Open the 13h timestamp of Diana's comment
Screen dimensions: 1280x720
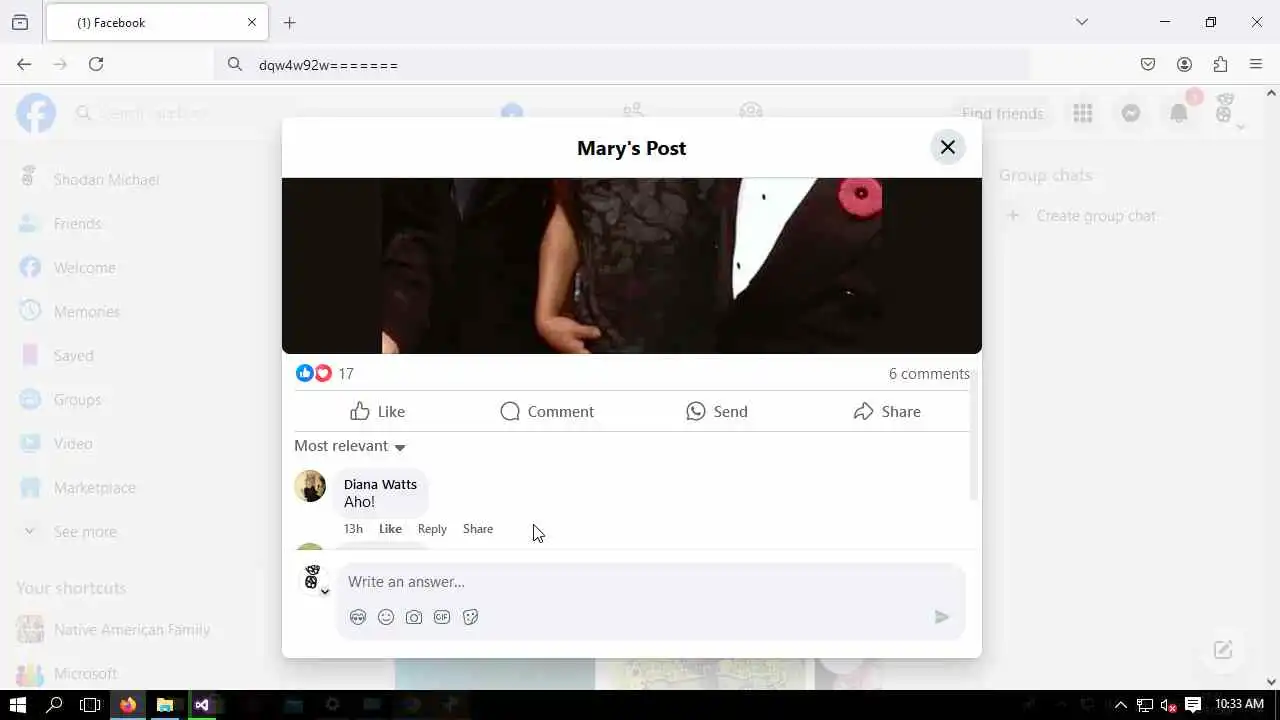pyautogui.click(x=353, y=529)
